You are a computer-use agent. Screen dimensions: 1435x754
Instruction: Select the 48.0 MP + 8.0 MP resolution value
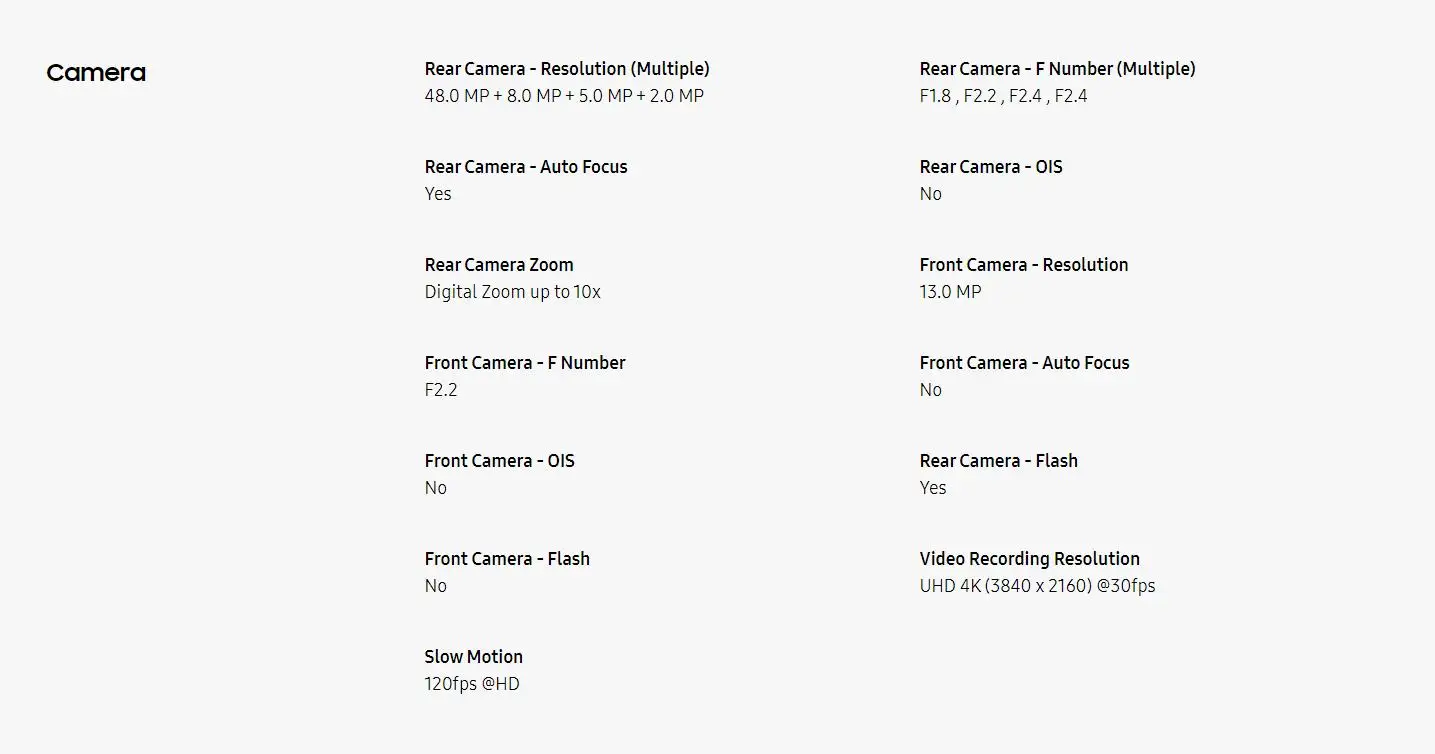point(564,96)
